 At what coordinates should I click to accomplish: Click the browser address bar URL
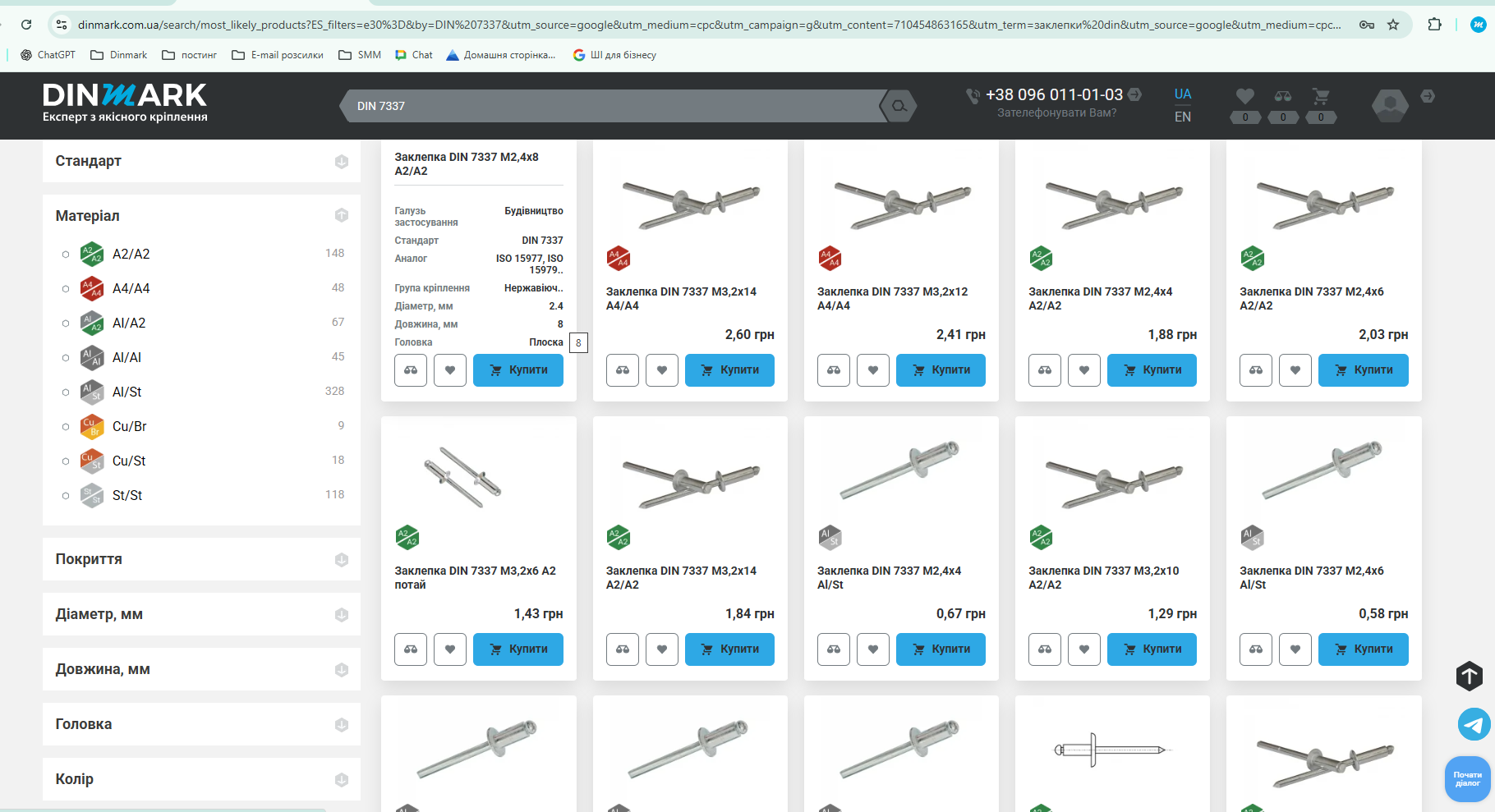(x=710, y=25)
